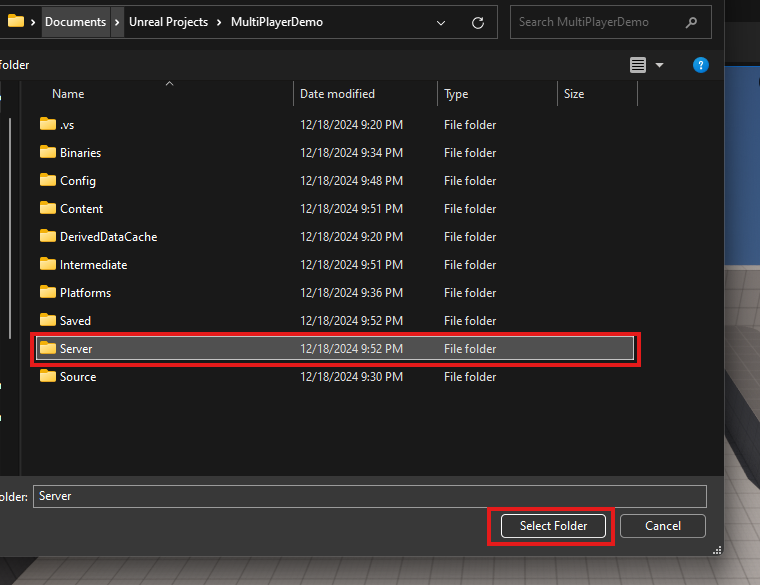Click the search magnifier icon
This screenshot has width=760, height=585.
692,22
